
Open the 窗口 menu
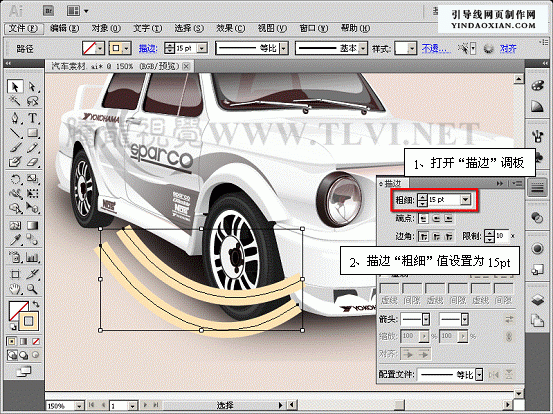[x=314, y=28]
